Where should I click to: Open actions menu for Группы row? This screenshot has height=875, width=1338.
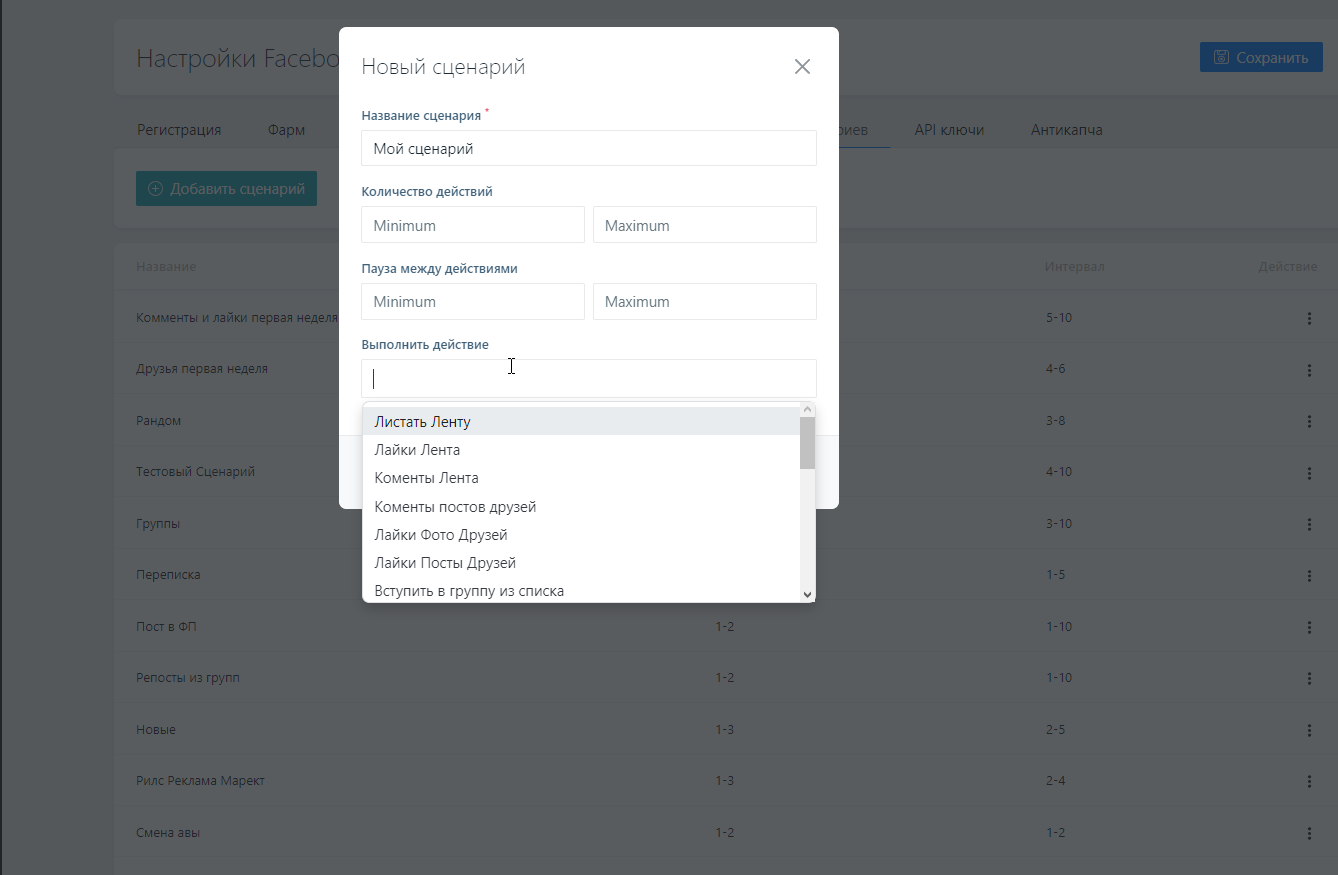coord(1308,524)
